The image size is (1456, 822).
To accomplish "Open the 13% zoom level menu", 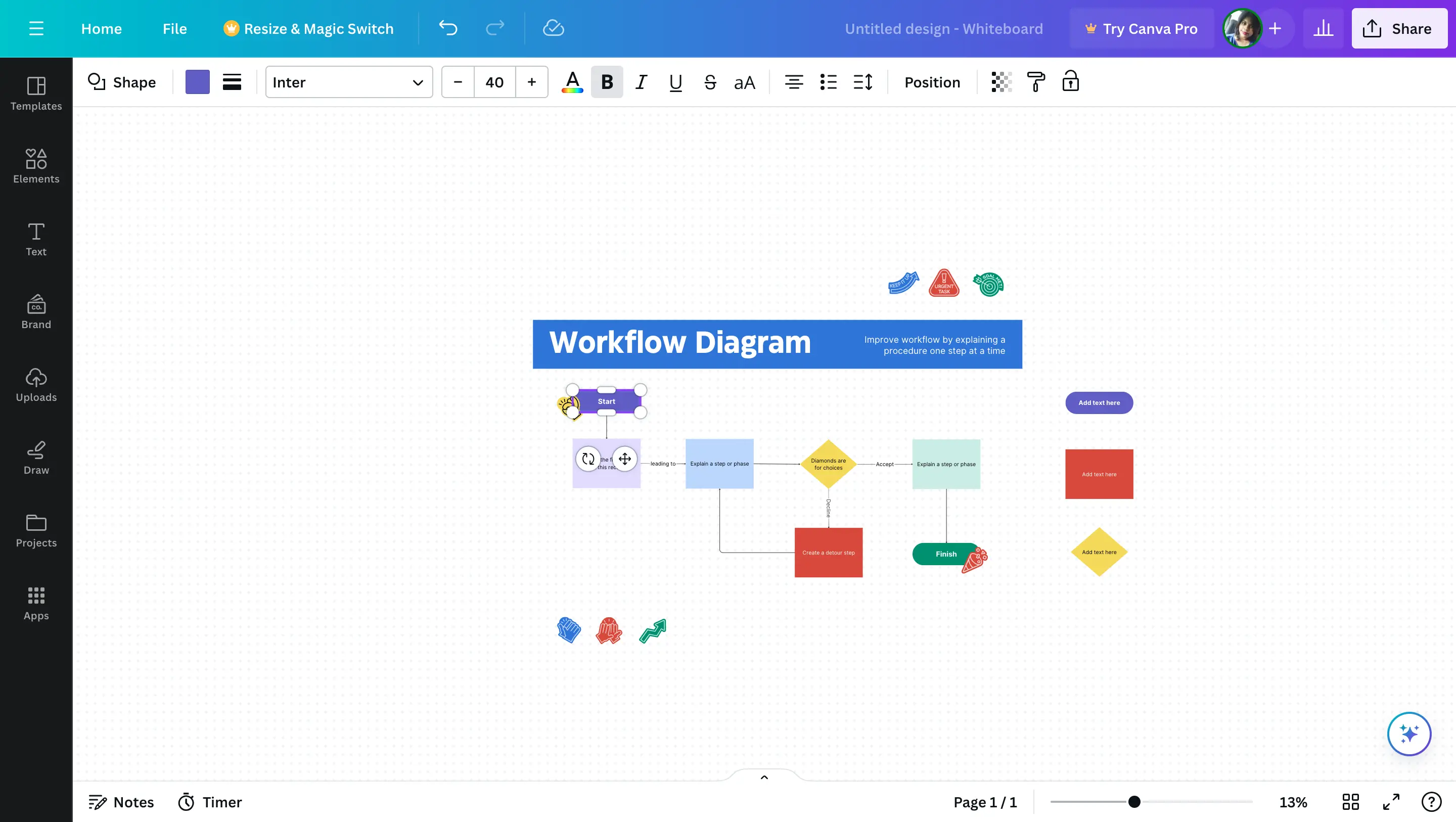I will (x=1293, y=802).
